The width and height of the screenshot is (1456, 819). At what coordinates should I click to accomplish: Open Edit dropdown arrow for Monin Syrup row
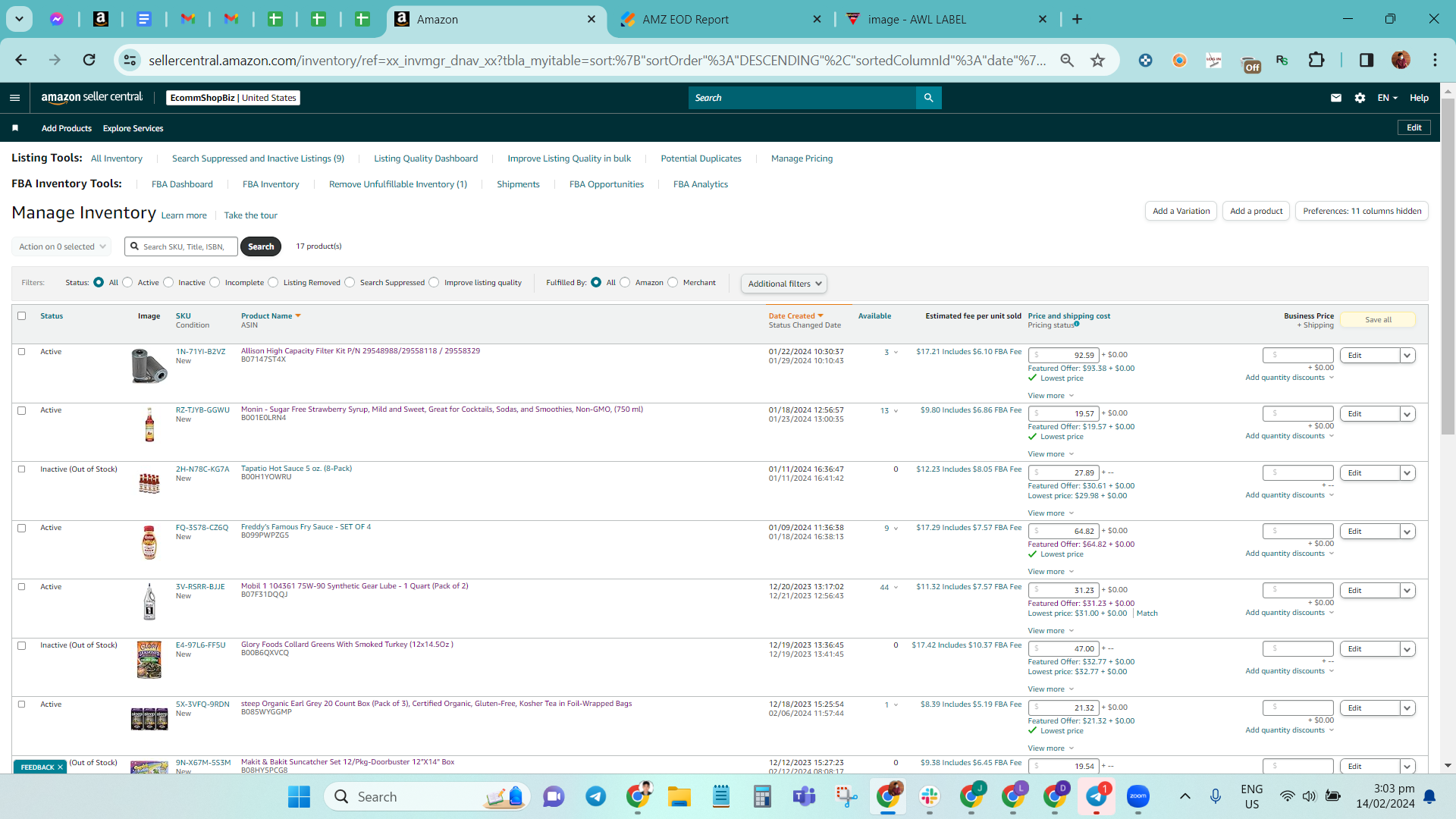point(1407,414)
